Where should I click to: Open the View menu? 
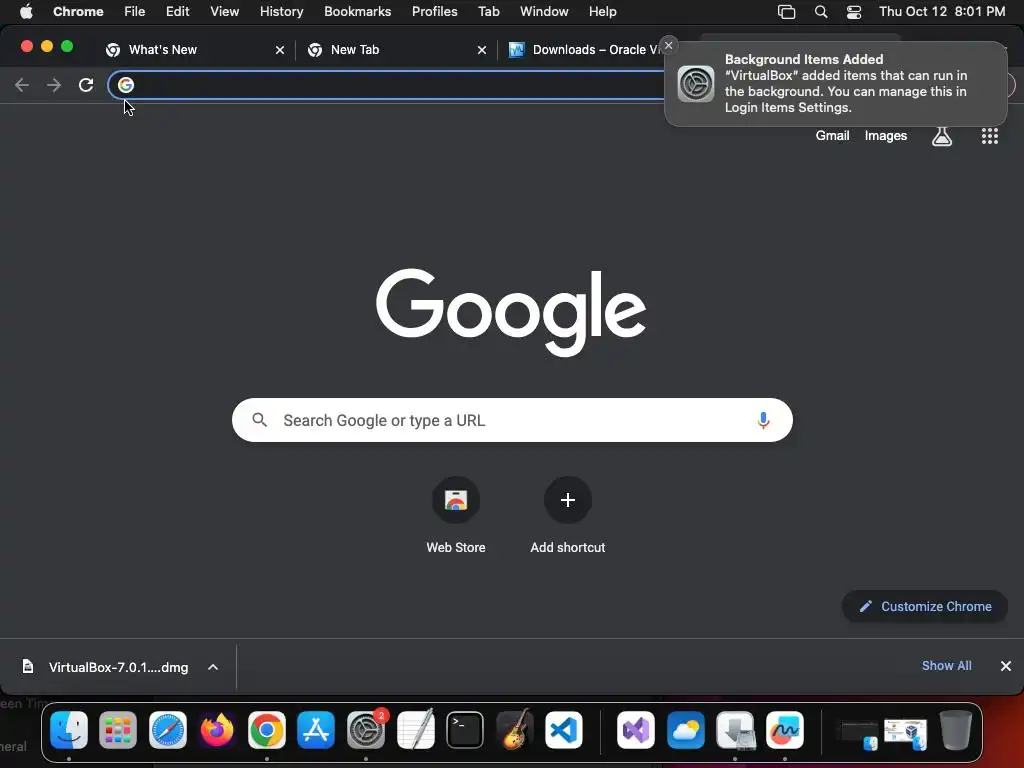(225, 12)
